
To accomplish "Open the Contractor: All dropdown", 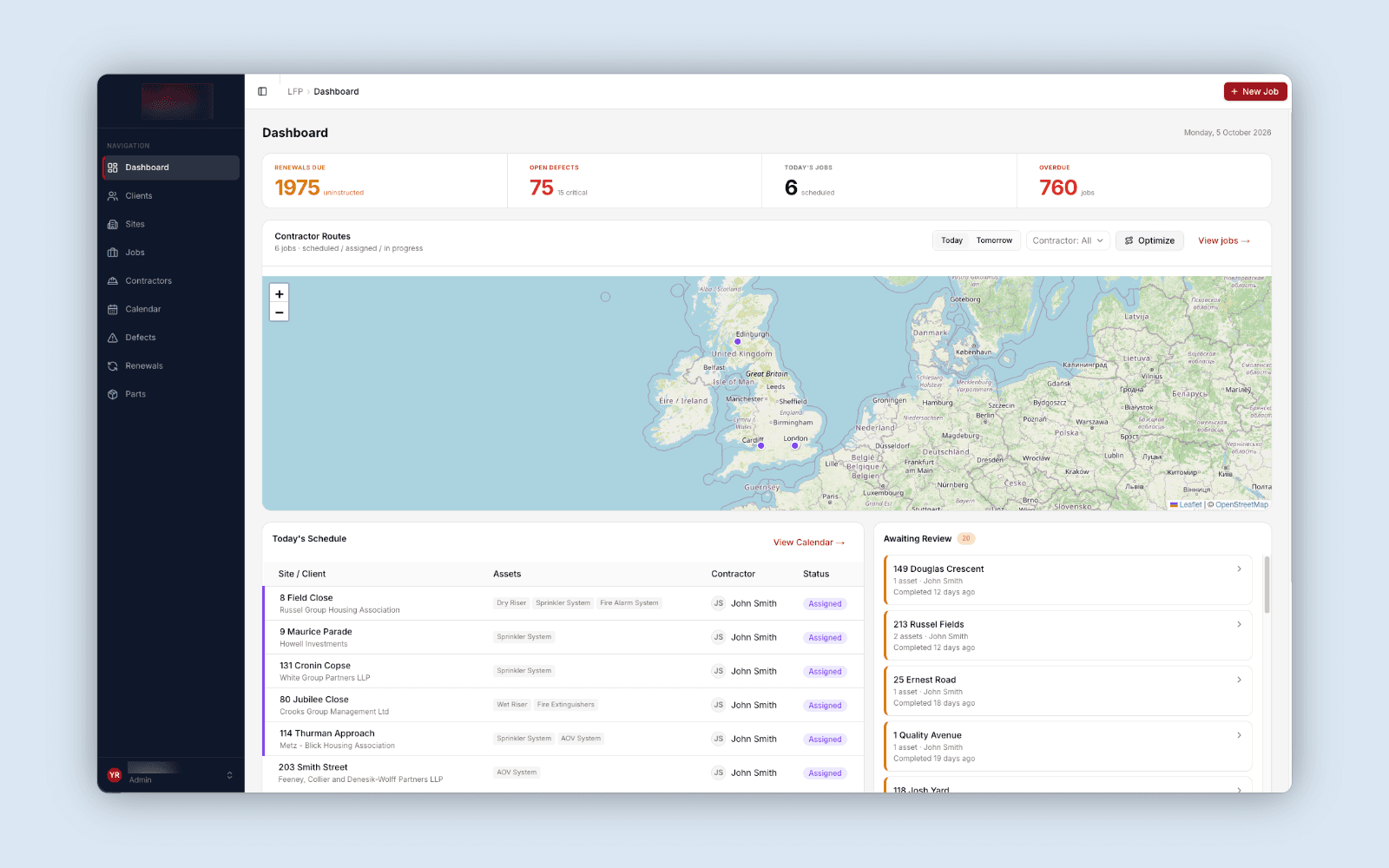I will pyautogui.click(x=1068, y=240).
